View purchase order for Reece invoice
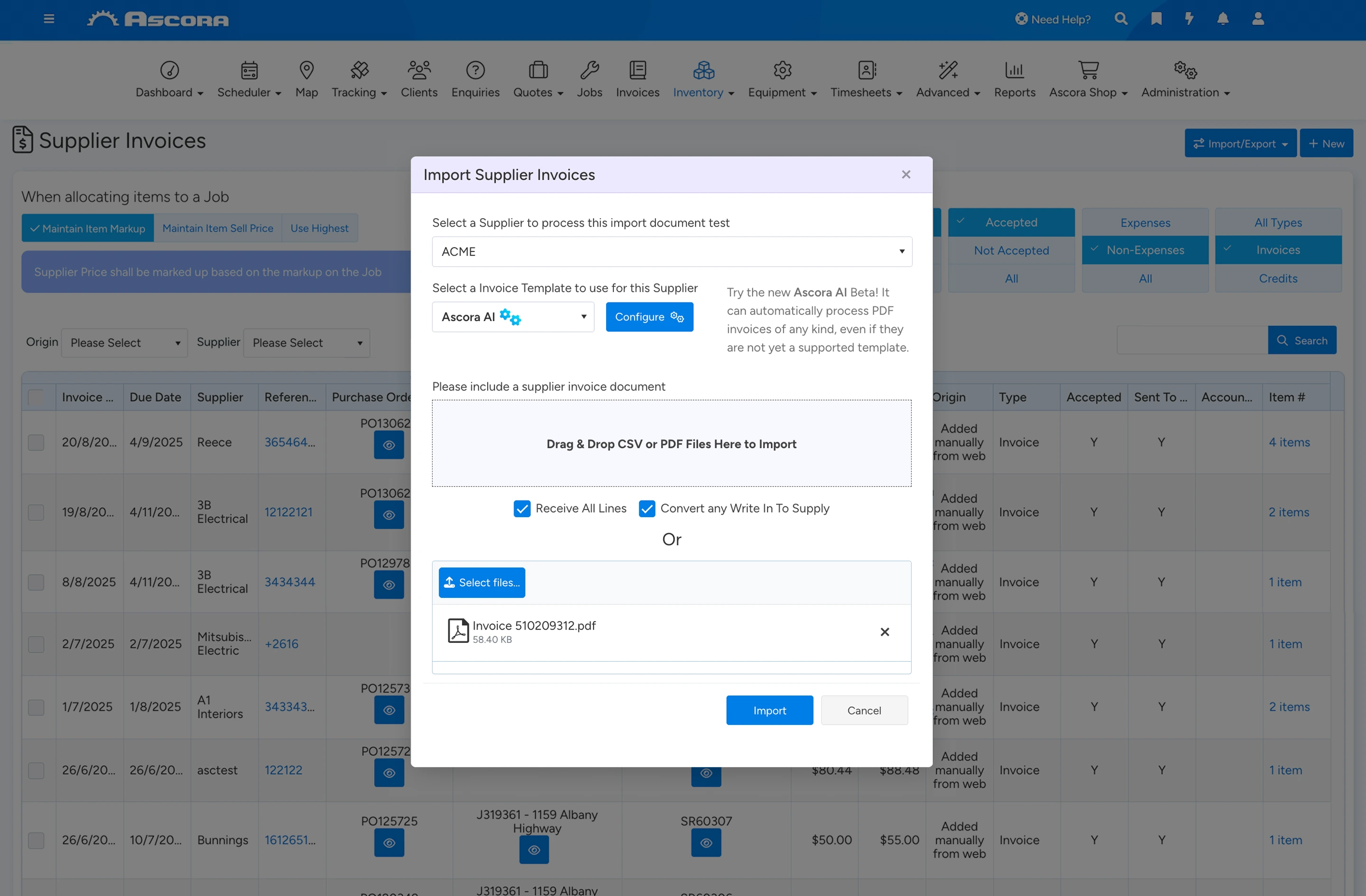The image size is (1366, 896). (388, 445)
